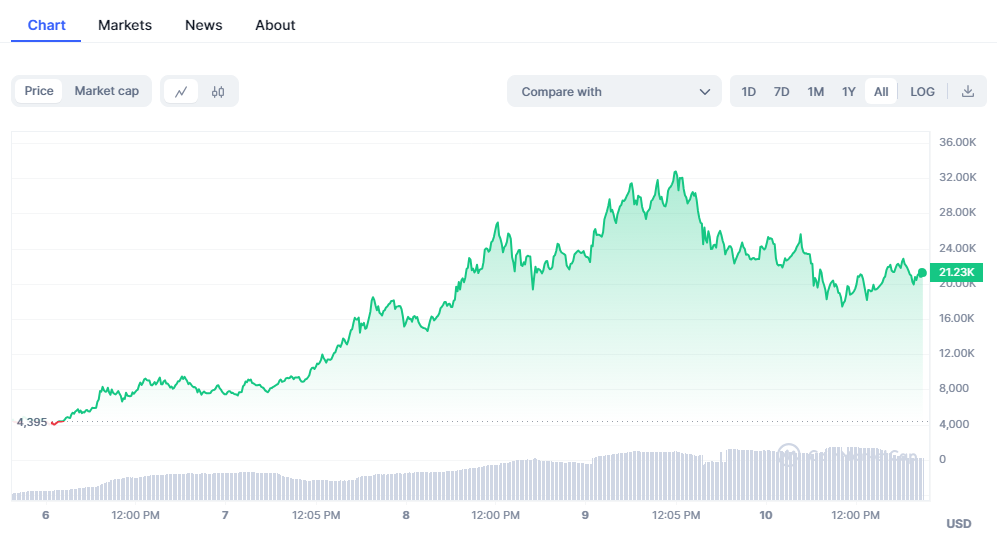Toggle Price view on the chart

(x=39, y=91)
